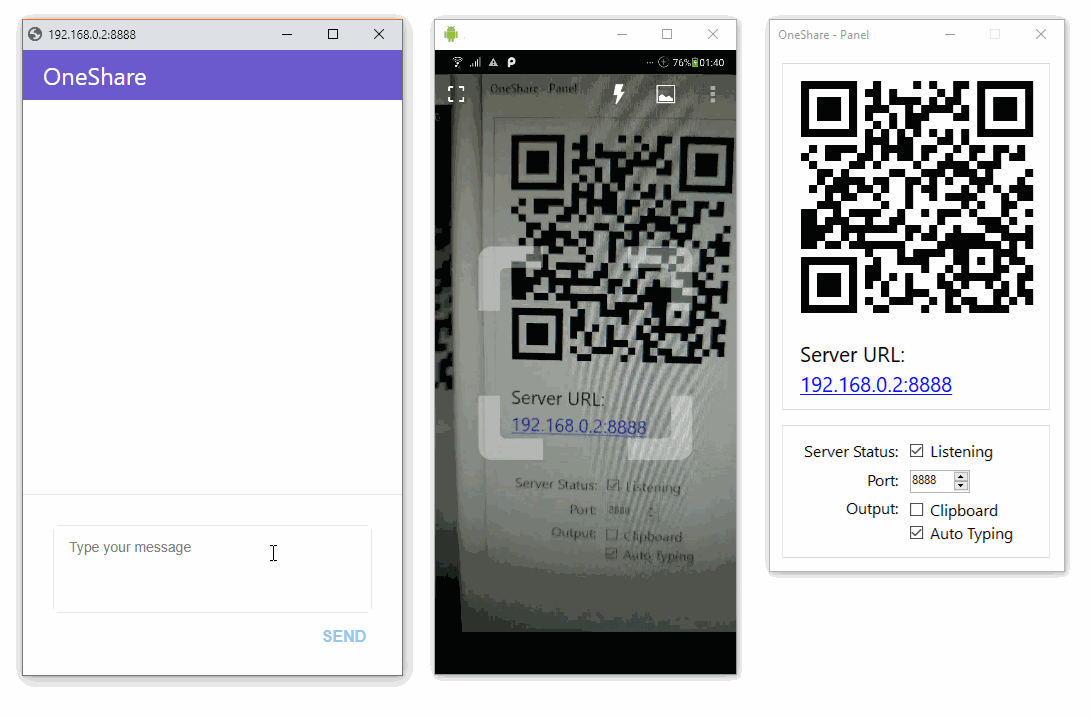The height and width of the screenshot is (717, 1091).
Task: Minimize the OneShare - Panel window
Action: coord(950,34)
